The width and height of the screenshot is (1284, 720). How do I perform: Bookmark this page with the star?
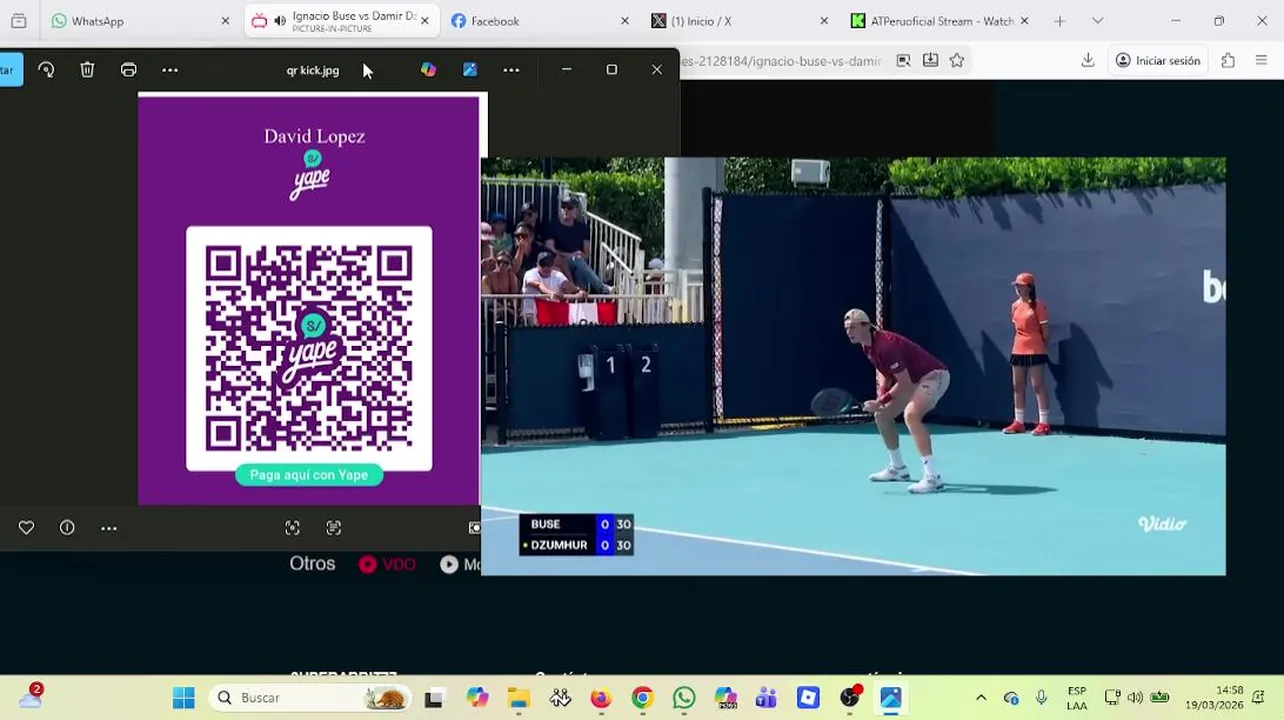click(957, 61)
